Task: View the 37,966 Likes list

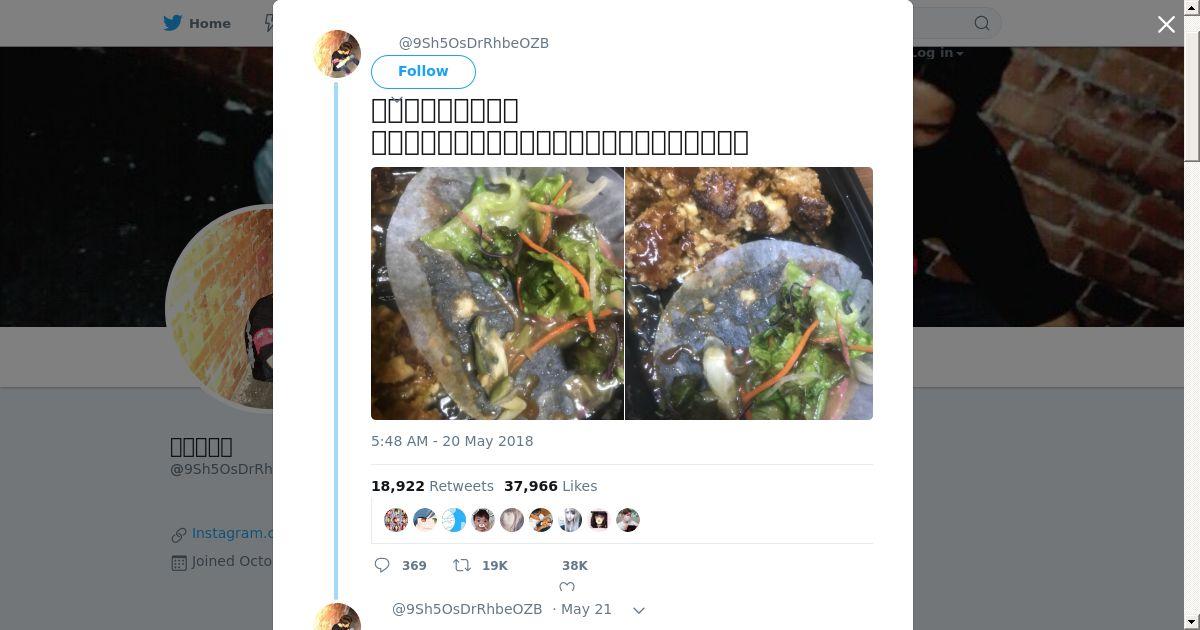Action: (550, 486)
